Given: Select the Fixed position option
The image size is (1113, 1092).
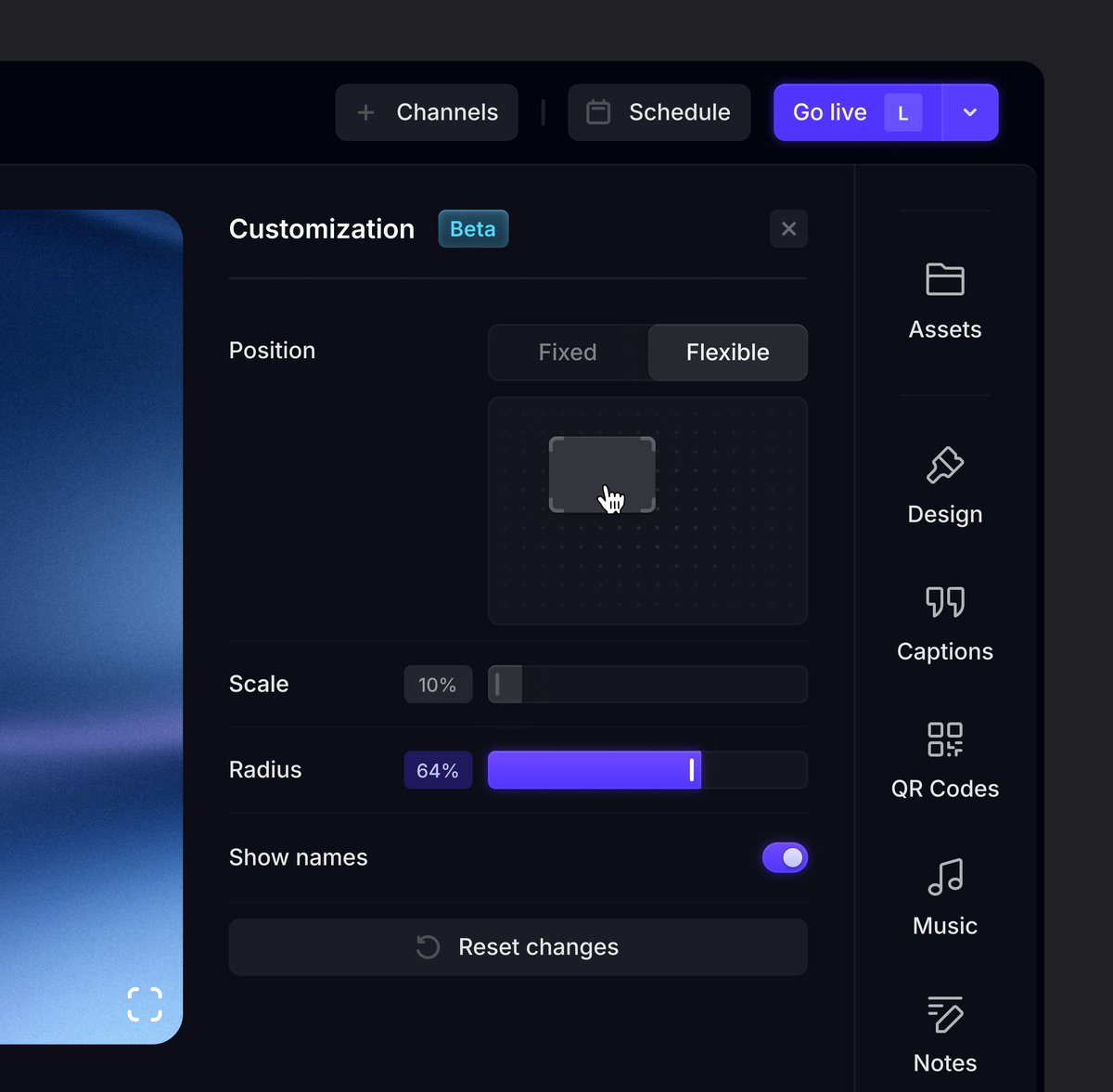Looking at the screenshot, I should click(568, 353).
